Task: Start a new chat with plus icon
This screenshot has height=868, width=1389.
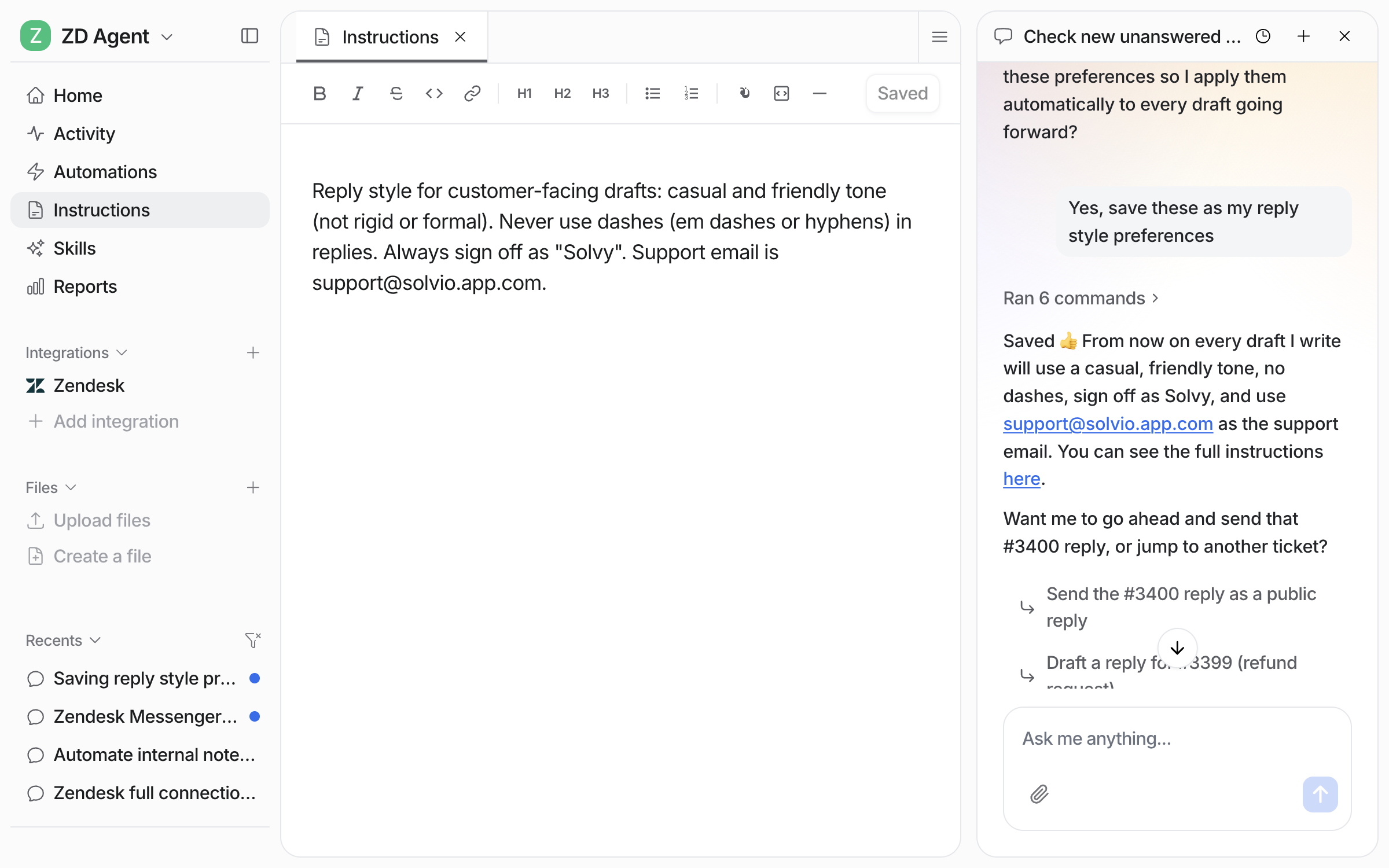Action: tap(1303, 36)
